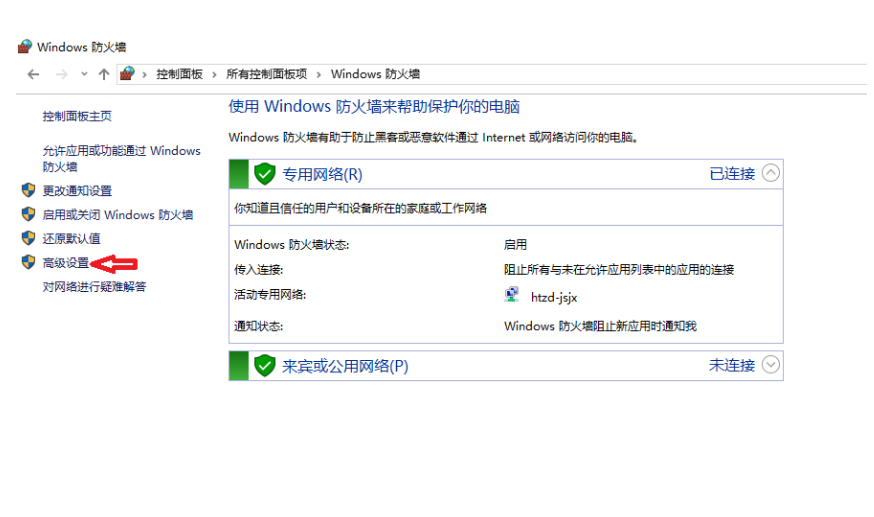Open chevron after 控制面板 breadcrumb
Image resolution: width=874 pixels, height=517 pixels.
214,75
